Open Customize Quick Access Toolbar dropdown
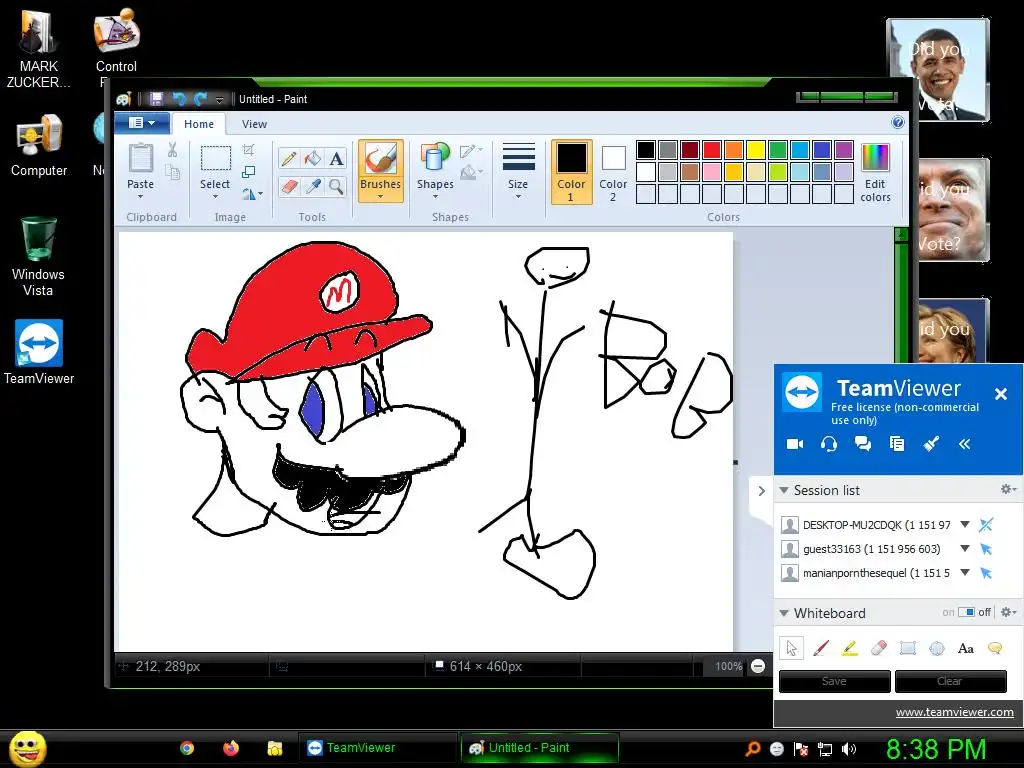 (219, 99)
